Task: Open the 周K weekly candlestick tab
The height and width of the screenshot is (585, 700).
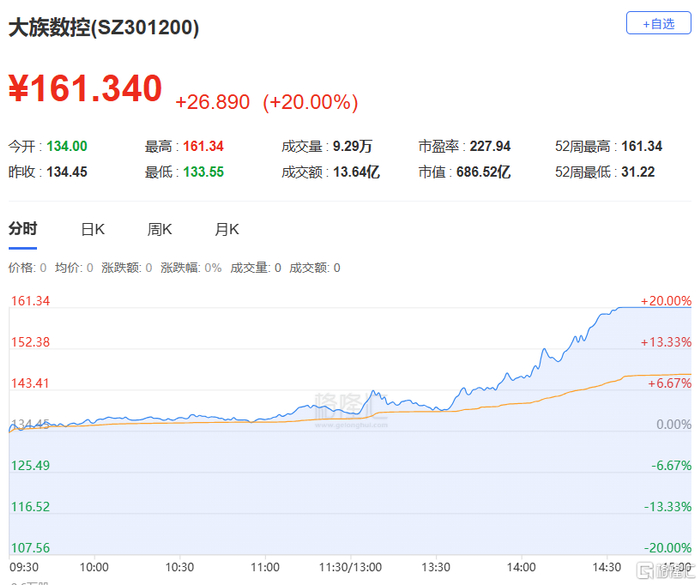Action: 160,230
